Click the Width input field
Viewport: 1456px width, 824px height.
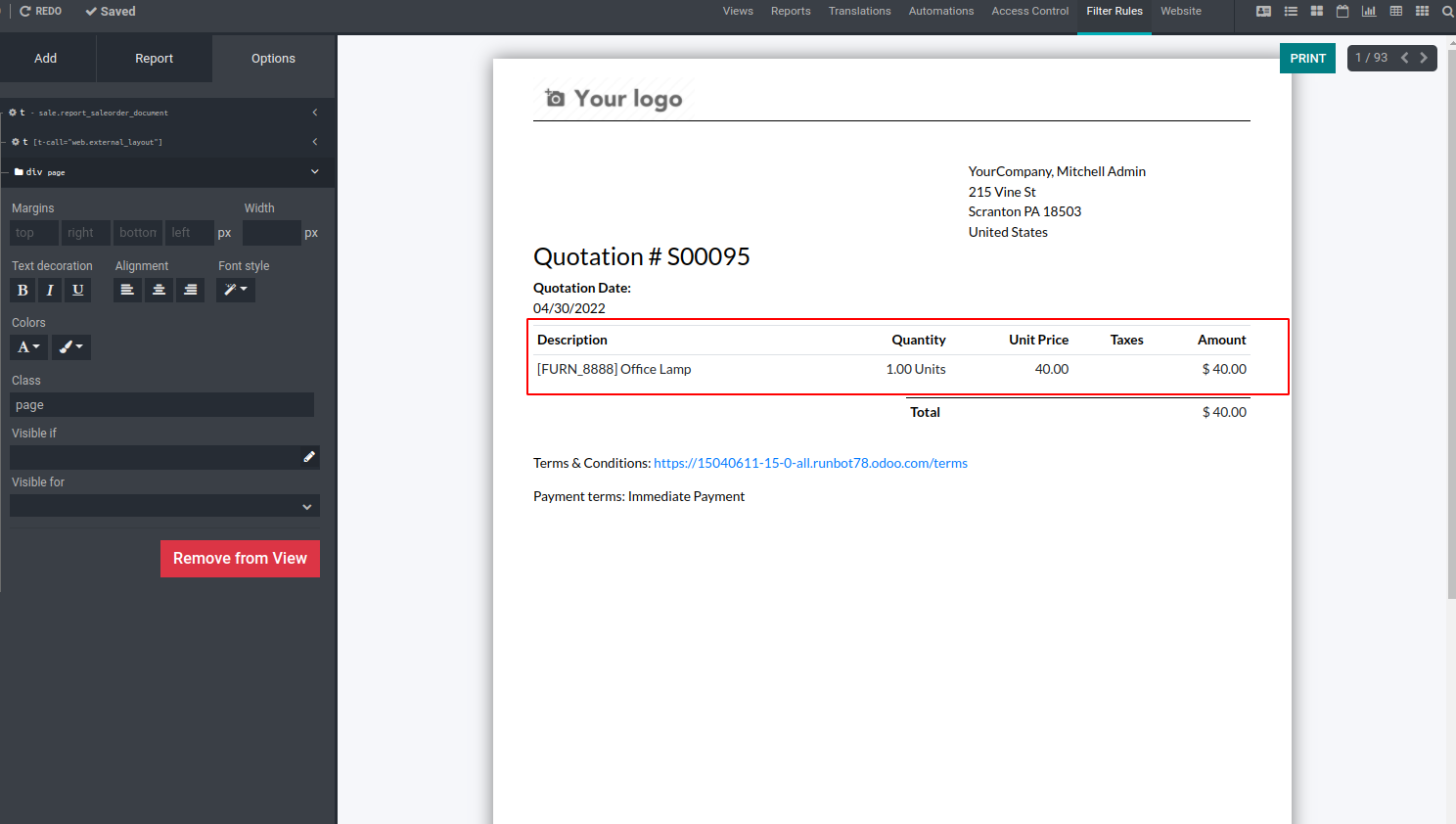(271, 233)
